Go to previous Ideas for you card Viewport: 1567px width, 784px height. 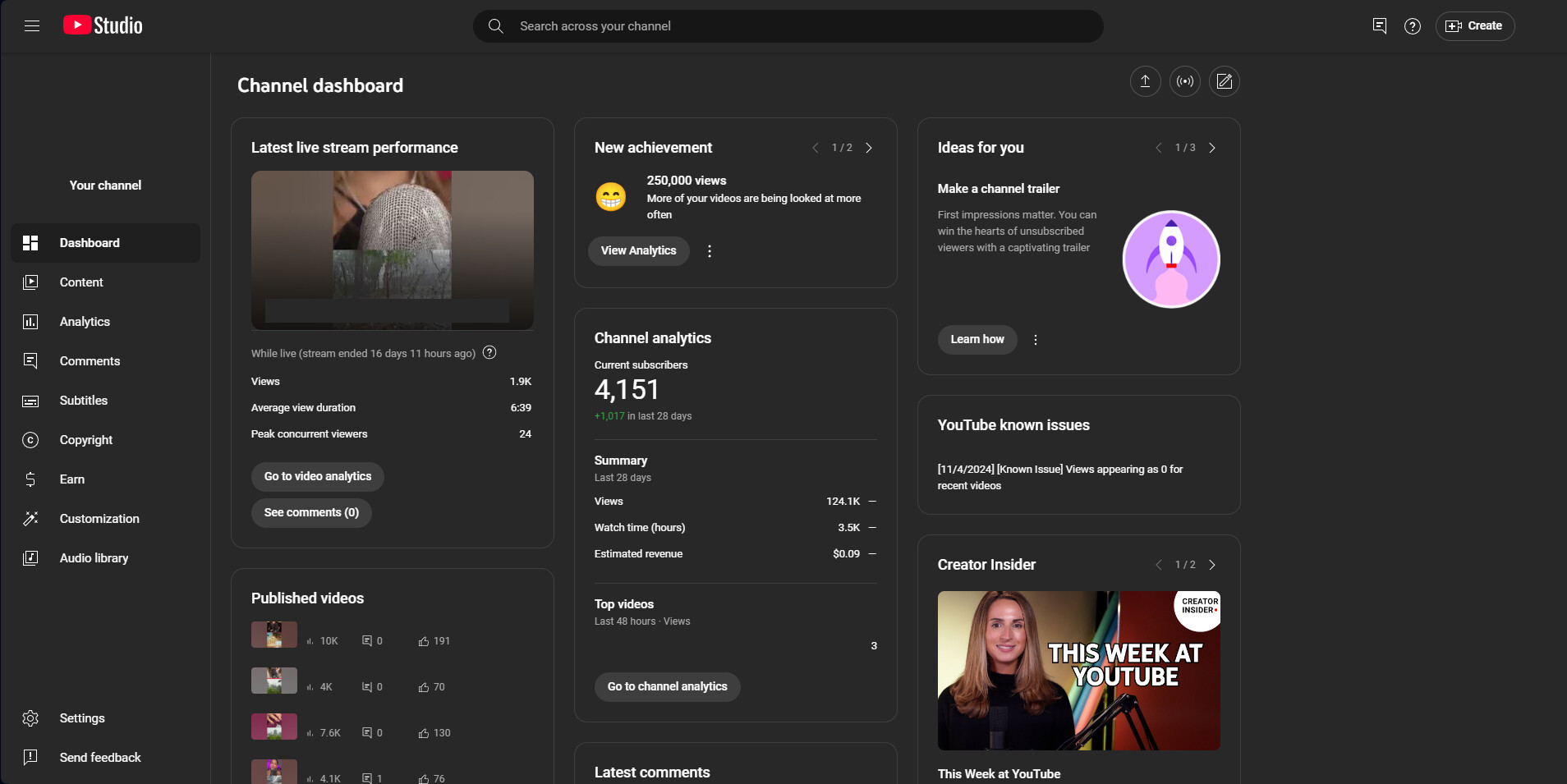coord(1158,148)
